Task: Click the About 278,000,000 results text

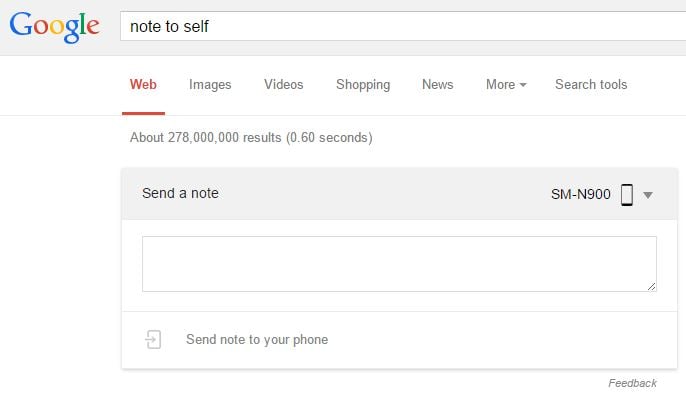Action: tap(251, 137)
